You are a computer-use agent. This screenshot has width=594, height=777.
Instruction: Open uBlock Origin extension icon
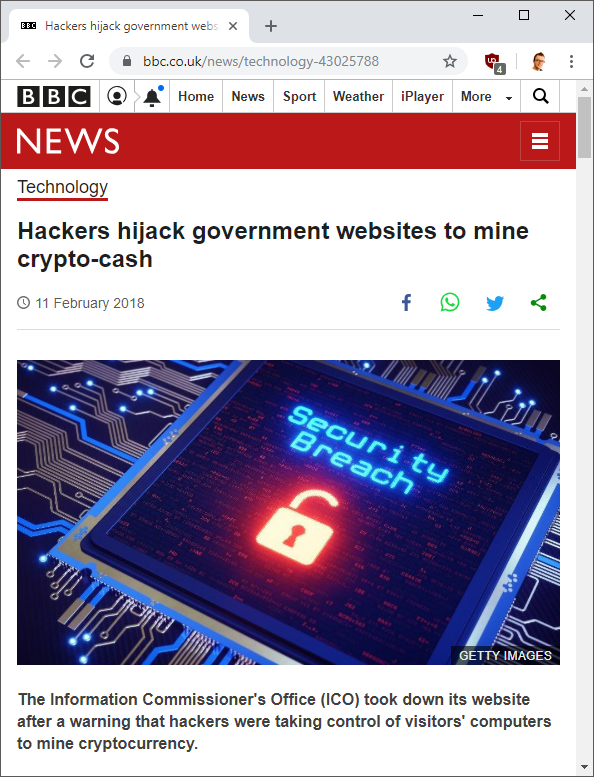click(x=494, y=62)
